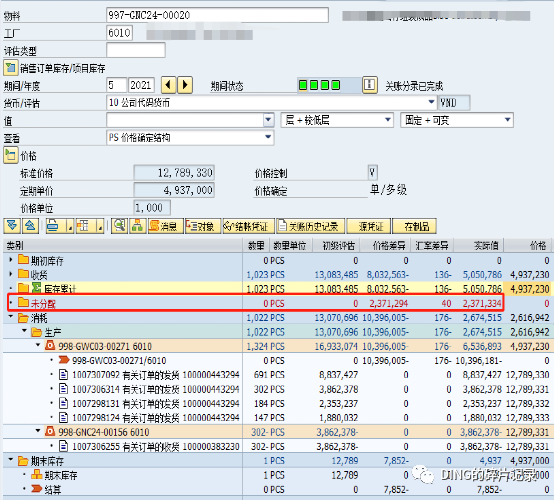Click the 实际值 column header
This screenshot has width=554, height=500.
coord(479,245)
